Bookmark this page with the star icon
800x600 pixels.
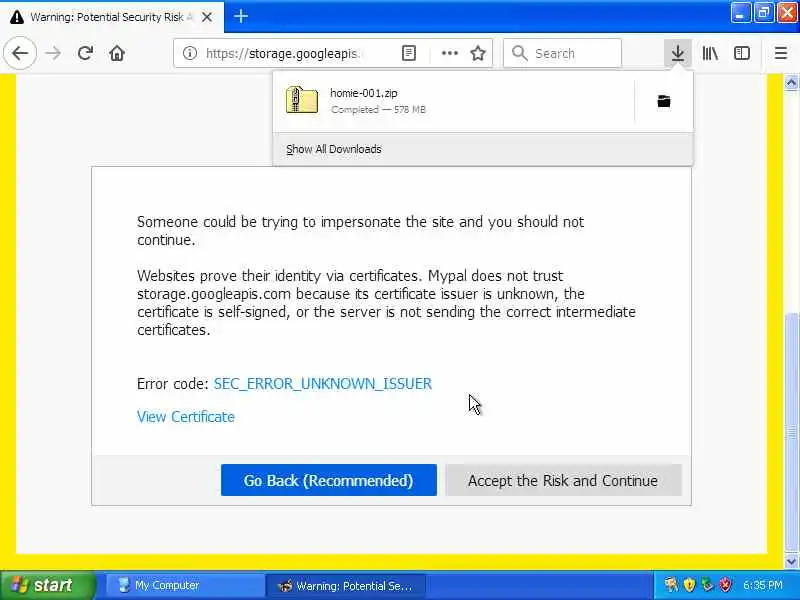pos(478,53)
